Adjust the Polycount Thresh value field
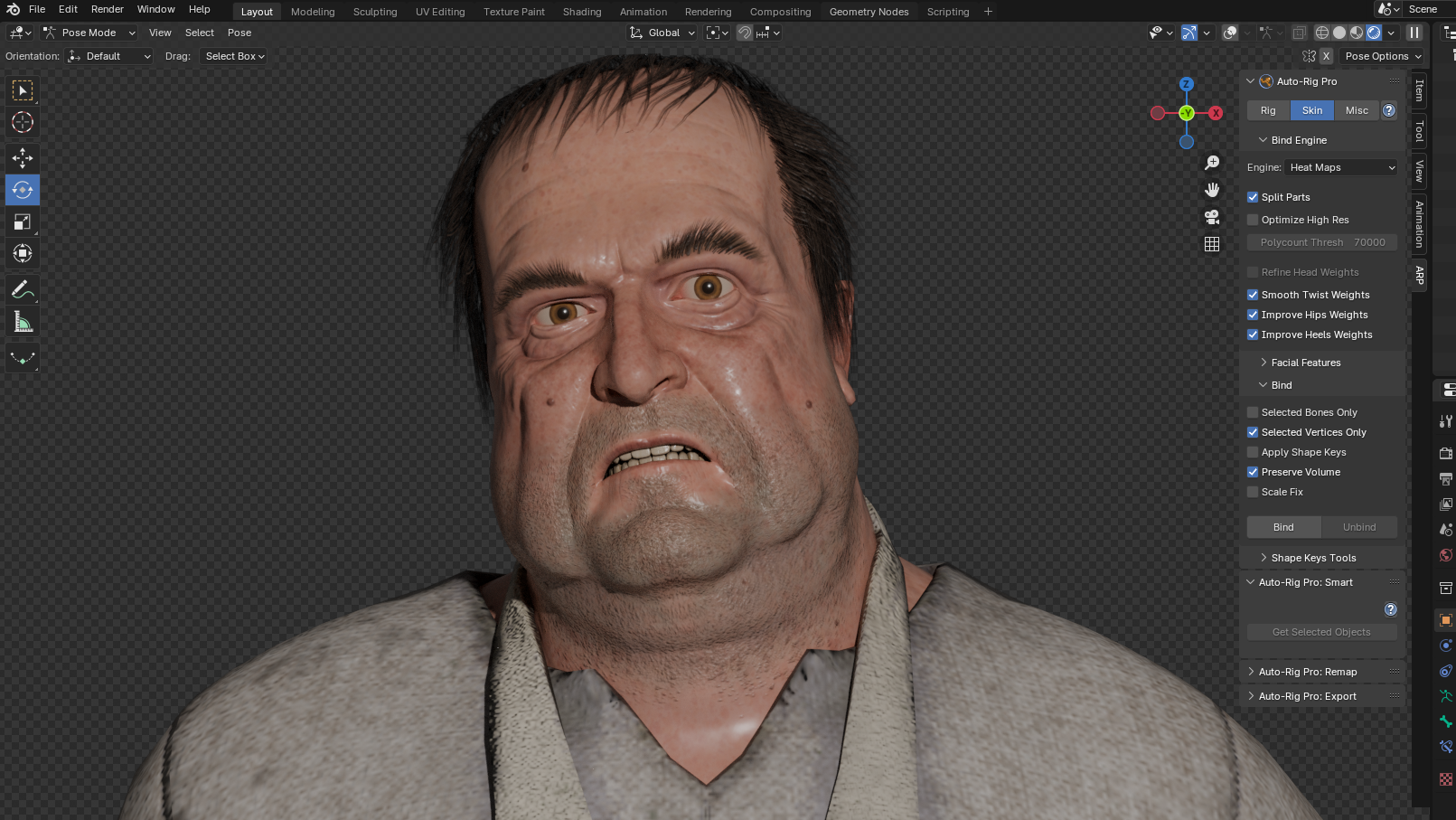Viewport: 1456px width, 820px height. [x=1321, y=242]
